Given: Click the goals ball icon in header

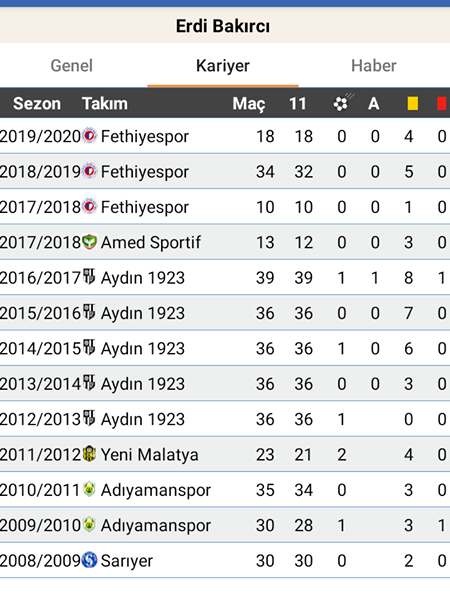Looking at the screenshot, I should [x=343, y=102].
